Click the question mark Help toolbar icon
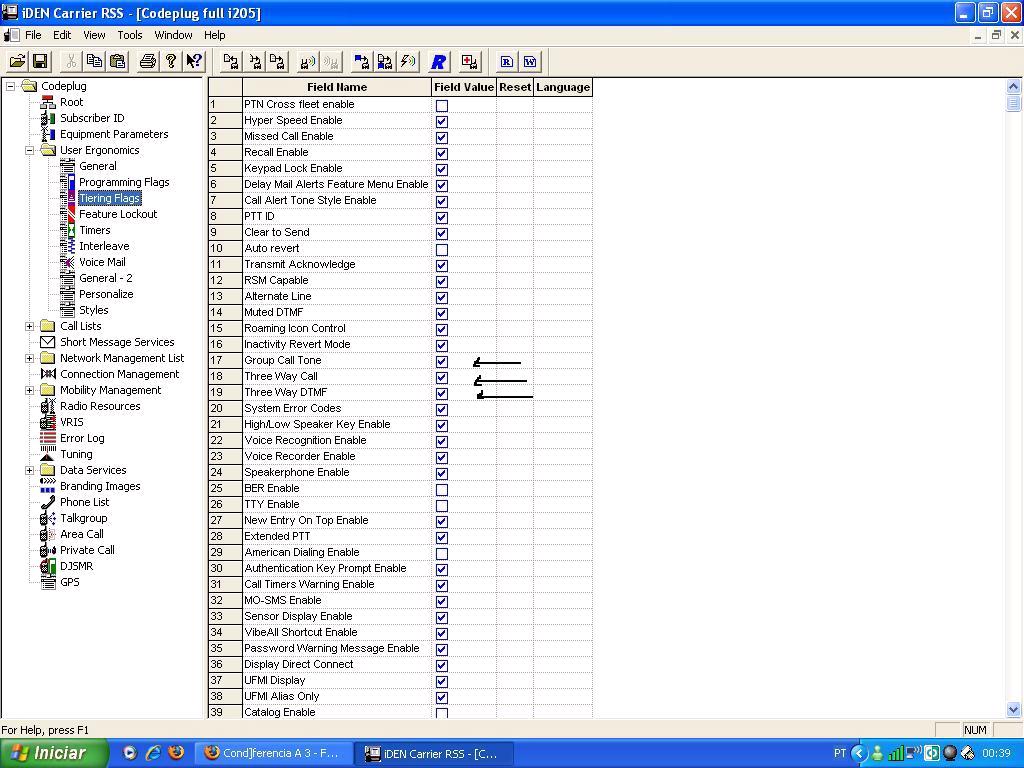Image resolution: width=1024 pixels, height=768 pixels. click(170, 61)
